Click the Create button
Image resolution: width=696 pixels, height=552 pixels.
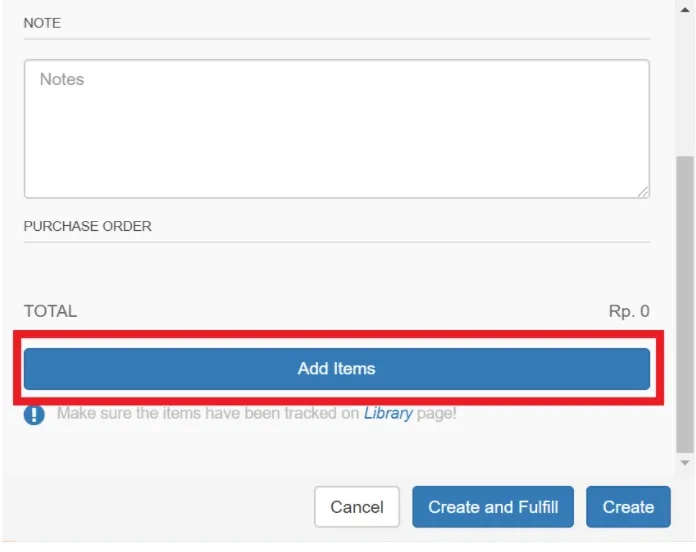click(x=628, y=507)
